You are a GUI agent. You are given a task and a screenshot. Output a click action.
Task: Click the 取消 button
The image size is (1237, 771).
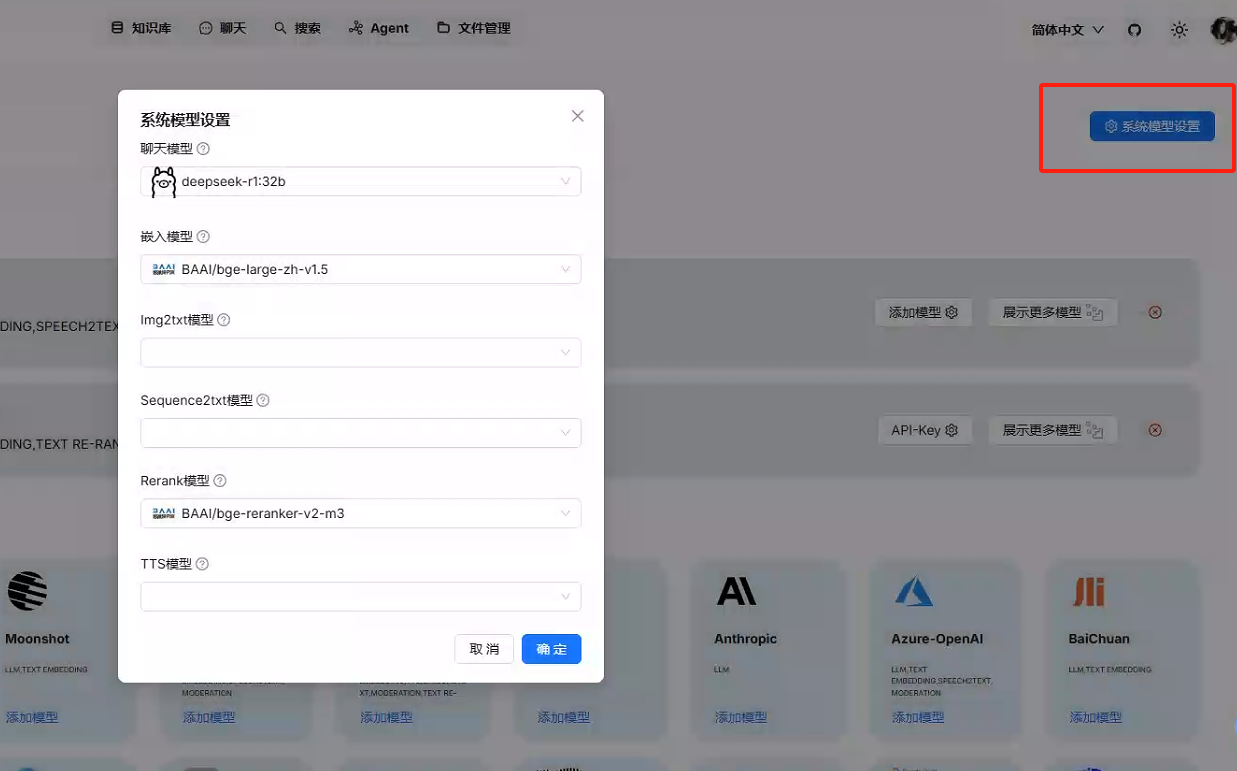click(x=484, y=649)
